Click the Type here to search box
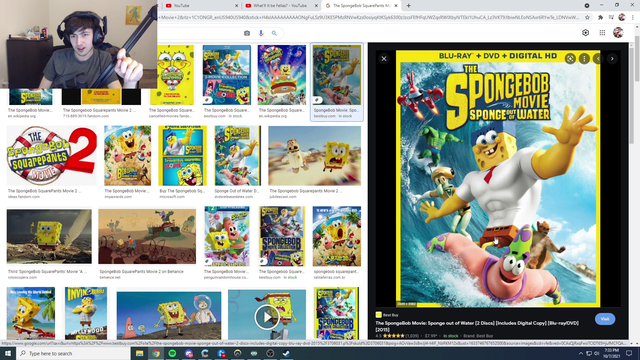Screen dimensions: 640x360 click(73, 353)
